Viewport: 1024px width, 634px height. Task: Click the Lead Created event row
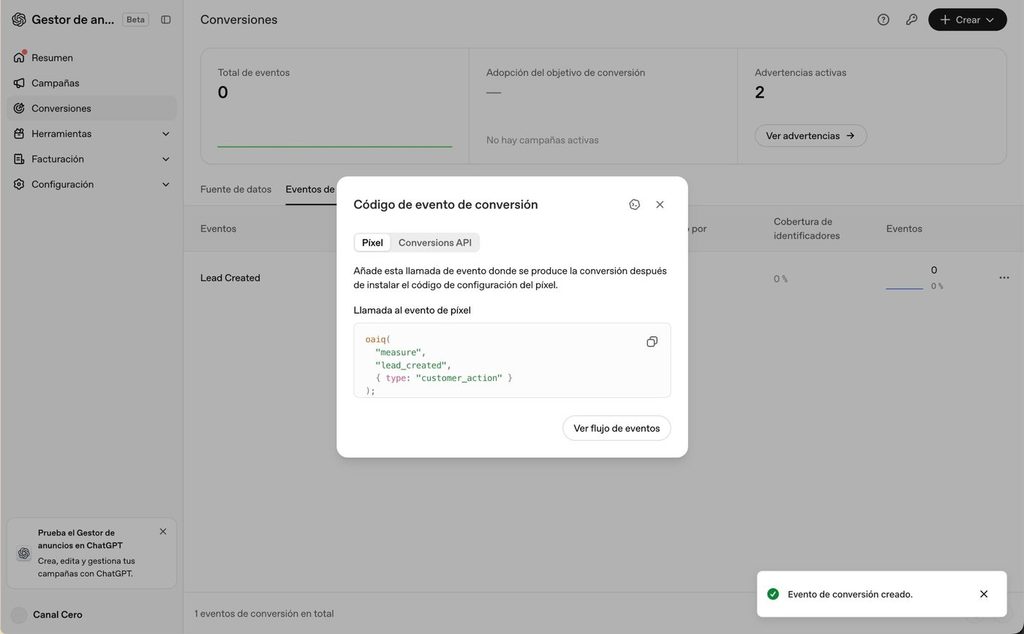pos(603,278)
